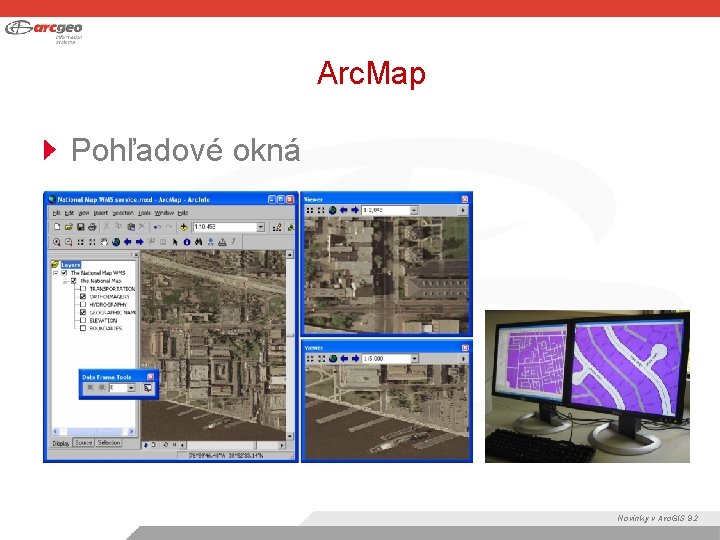Go back to previous extent in ArcMap

(x=128, y=242)
